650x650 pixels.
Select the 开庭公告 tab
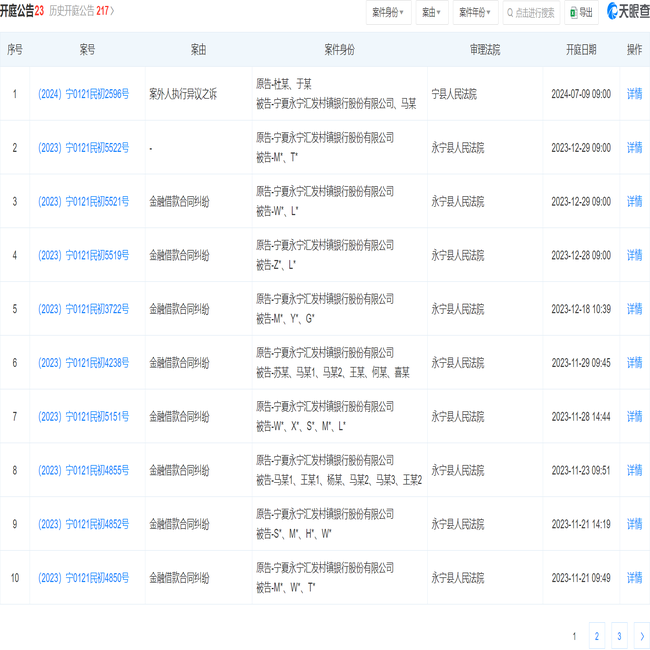point(22,11)
